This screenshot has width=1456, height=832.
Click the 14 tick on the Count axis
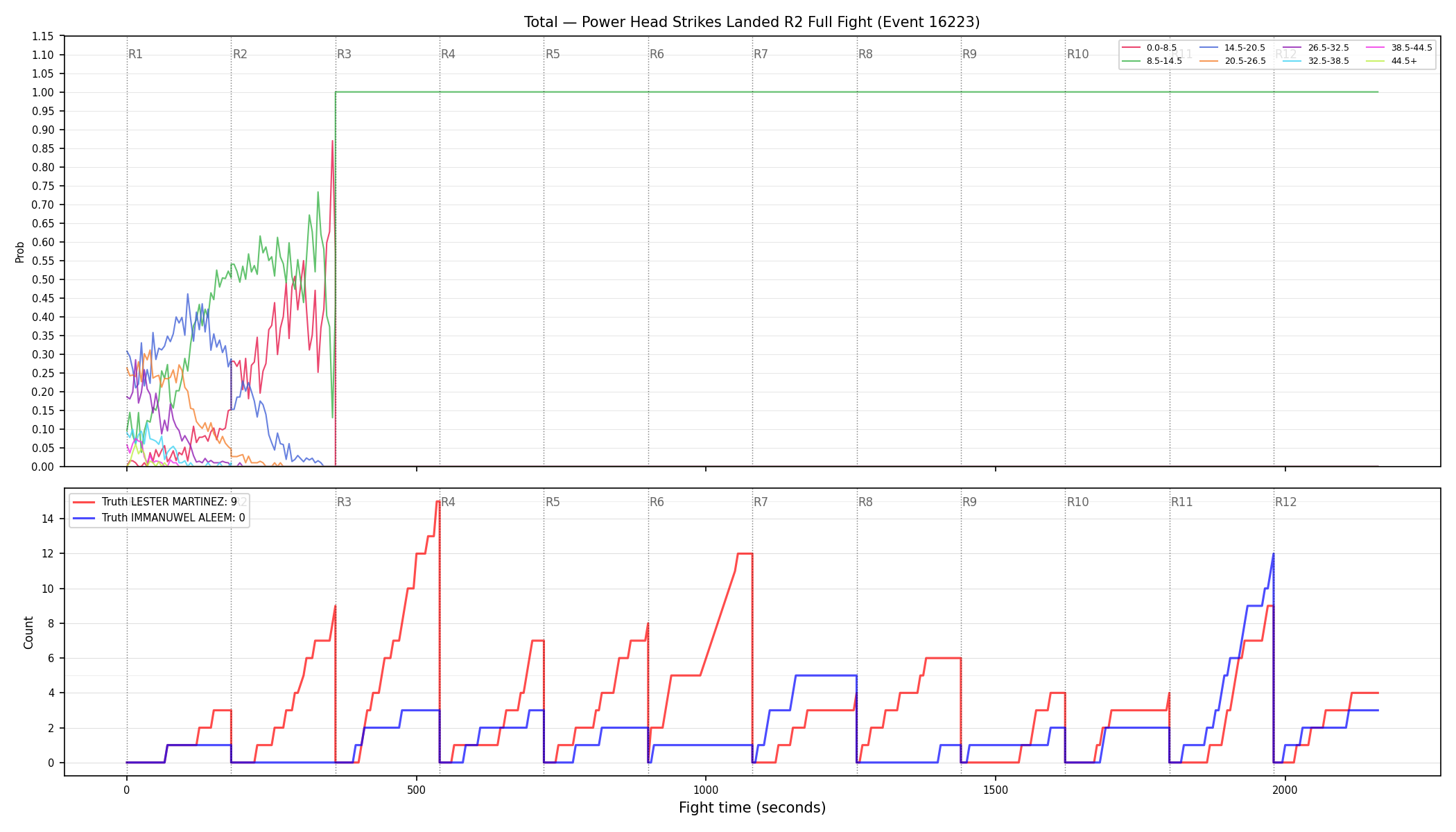(x=48, y=519)
